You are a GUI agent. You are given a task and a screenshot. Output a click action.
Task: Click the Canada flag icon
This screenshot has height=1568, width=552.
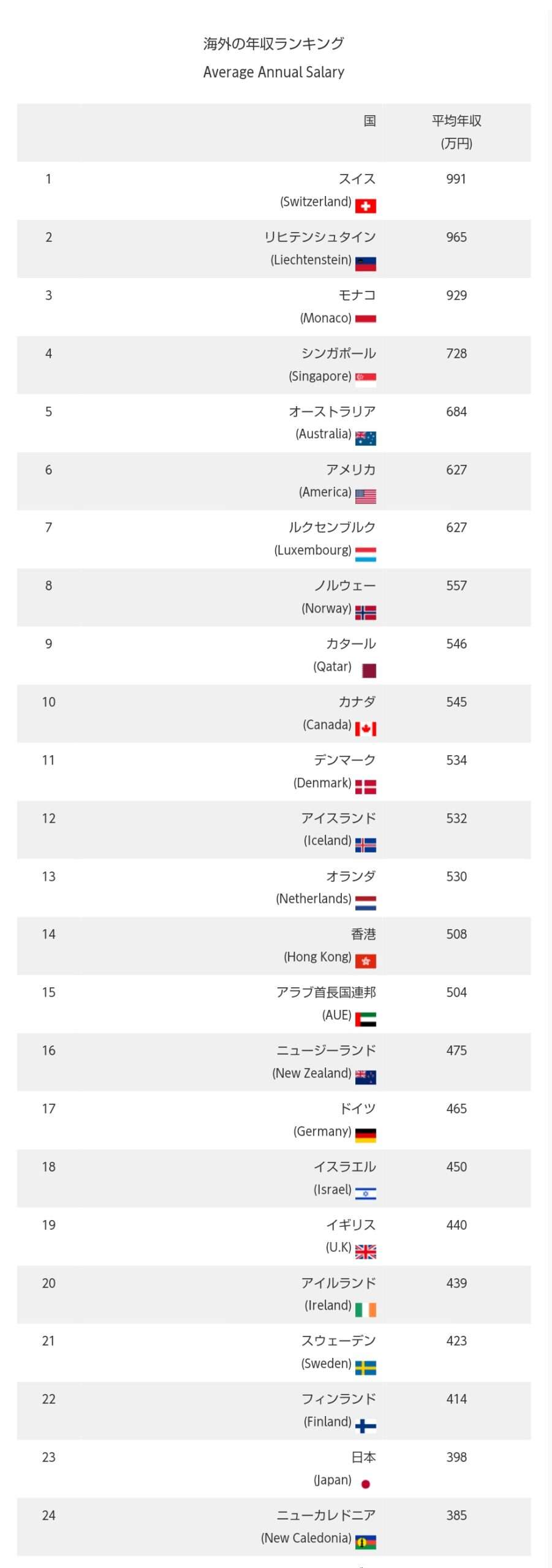(x=365, y=729)
